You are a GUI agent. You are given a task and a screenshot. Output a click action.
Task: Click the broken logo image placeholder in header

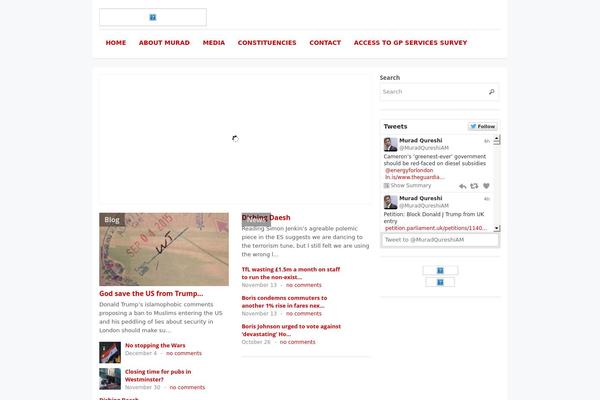(x=153, y=17)
